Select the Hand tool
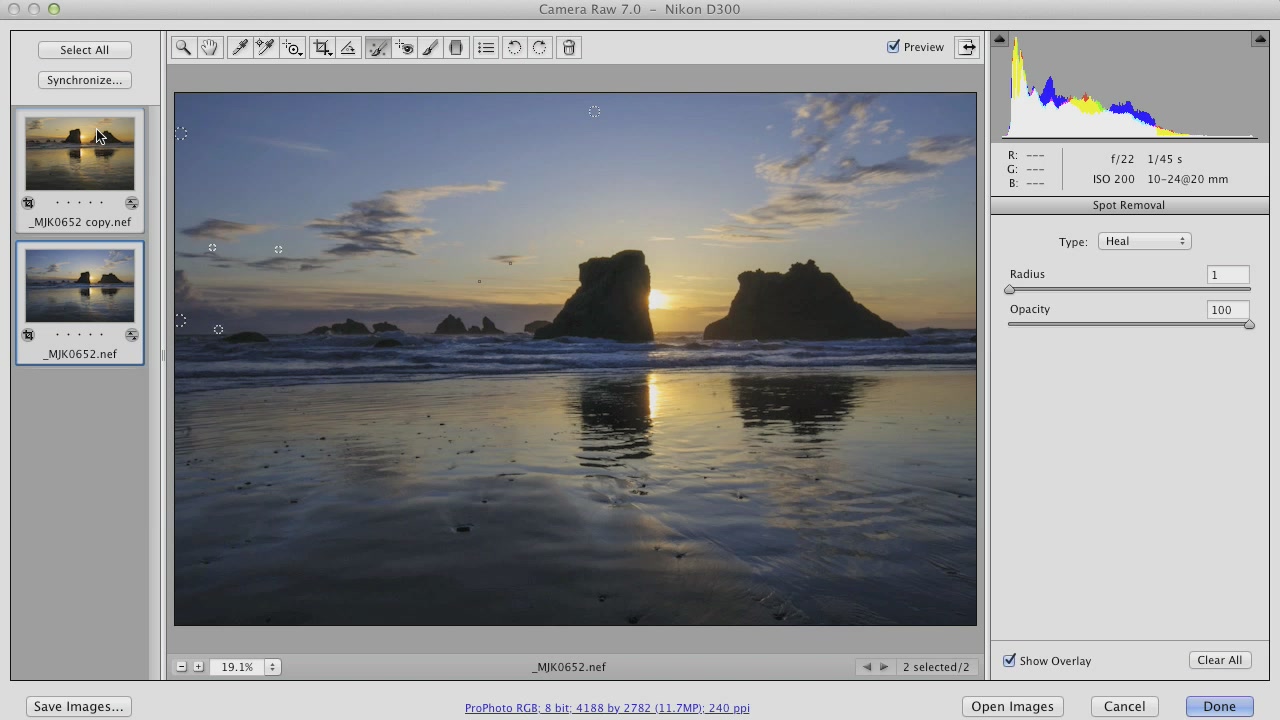The height and width of the screenshot is (720, 1280). point(209,47)
